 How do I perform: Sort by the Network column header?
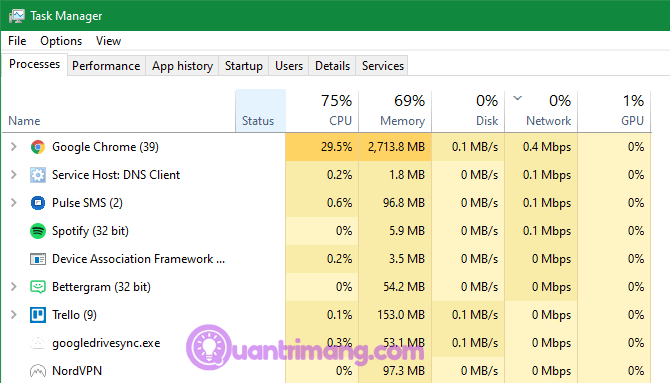(x=541, y=111)
